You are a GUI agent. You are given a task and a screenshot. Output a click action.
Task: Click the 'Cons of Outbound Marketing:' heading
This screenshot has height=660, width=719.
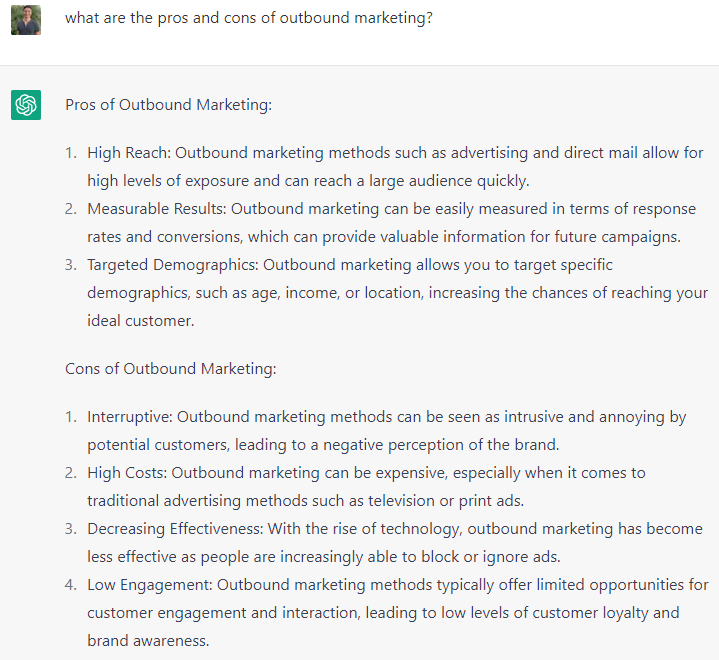[171, 368]
